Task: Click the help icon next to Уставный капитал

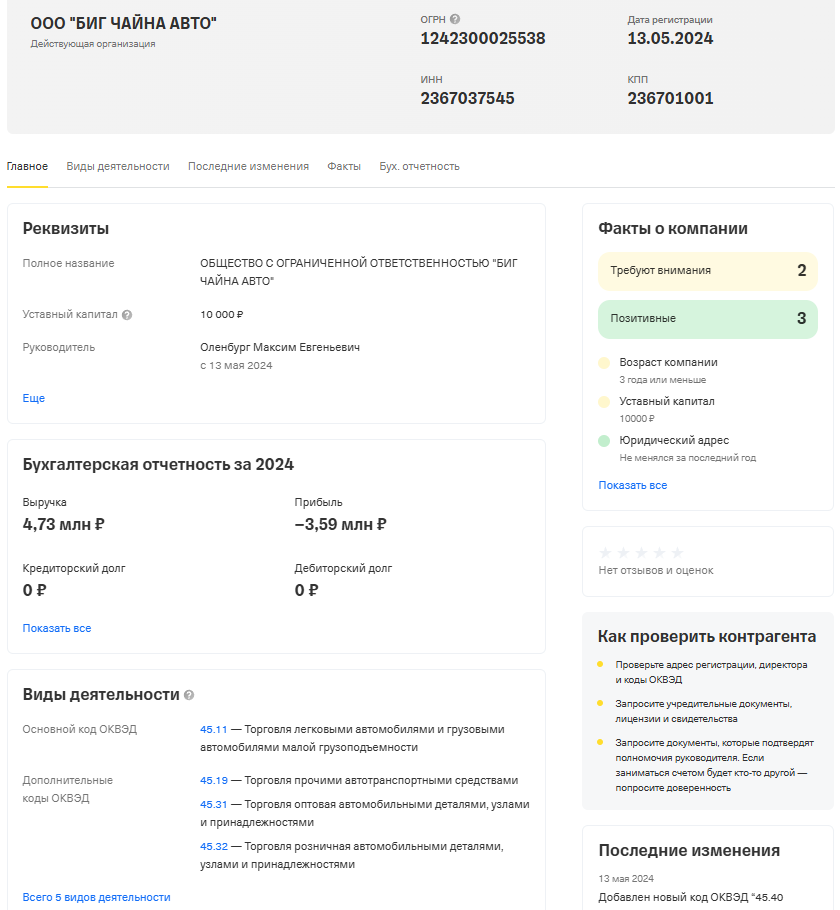Action: click(127, 315)
